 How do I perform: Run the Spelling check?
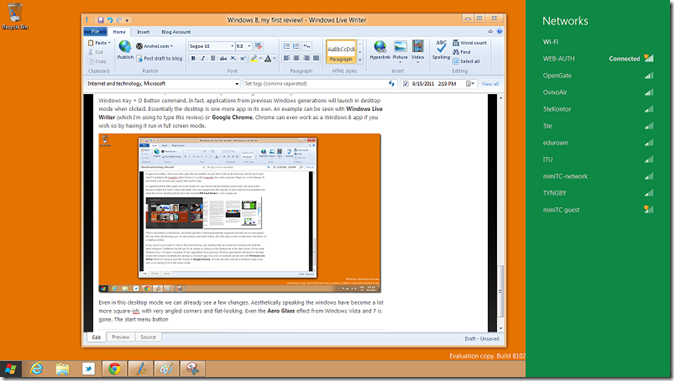pyautogui.click(x=441, y=50)
